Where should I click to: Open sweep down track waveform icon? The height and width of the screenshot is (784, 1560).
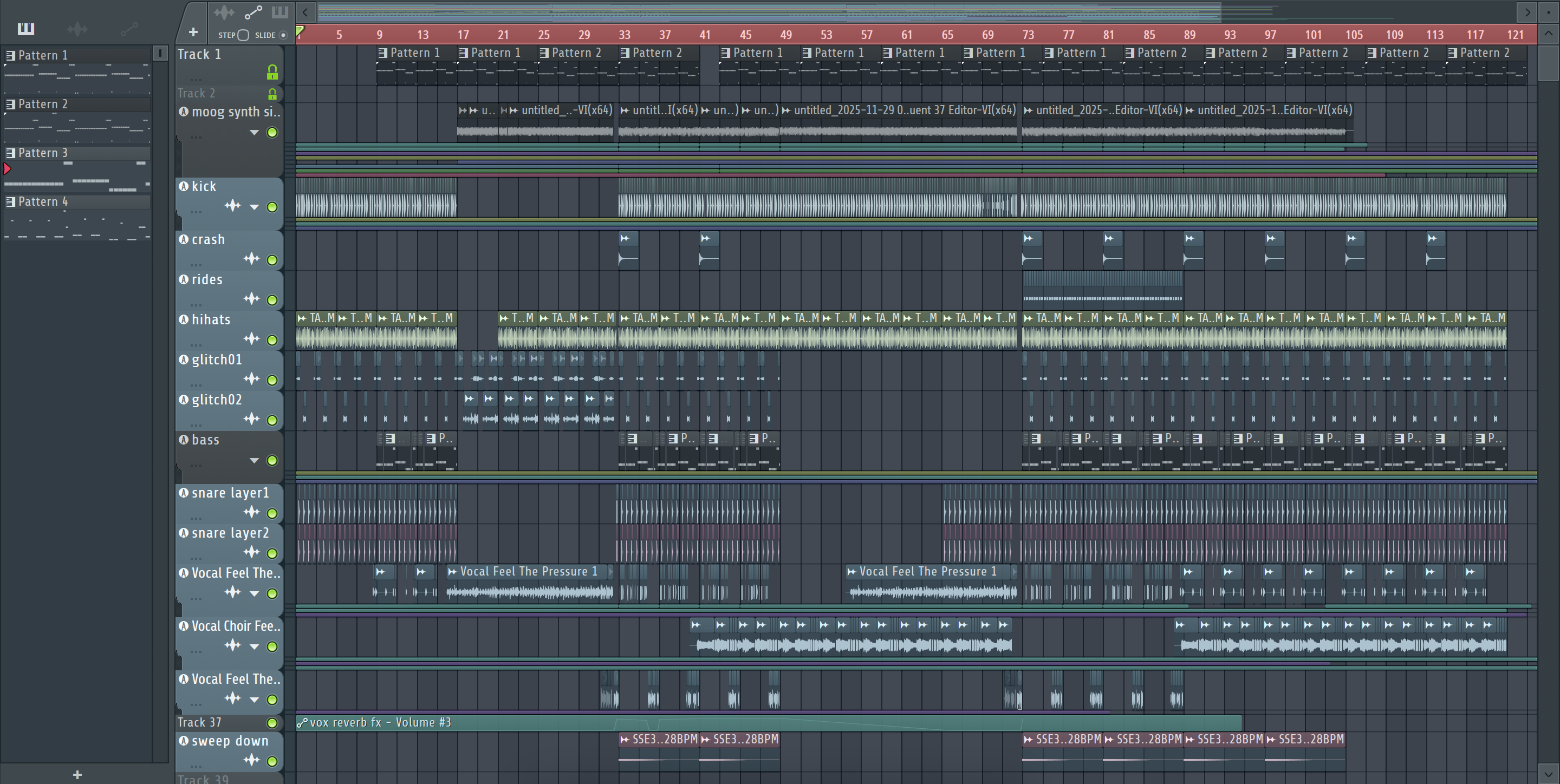(251, 760)
